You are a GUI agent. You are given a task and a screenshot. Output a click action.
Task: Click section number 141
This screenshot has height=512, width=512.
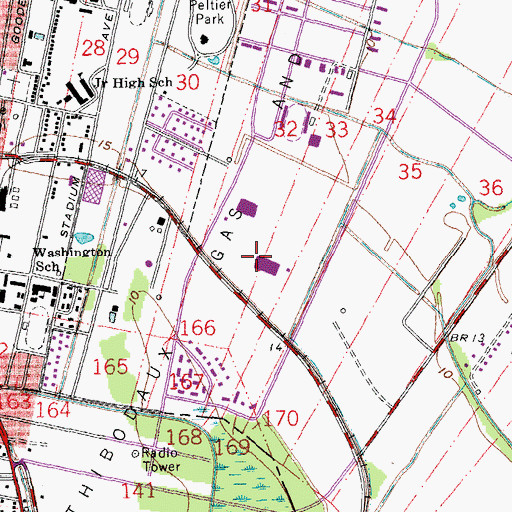[x=138, y=490]
